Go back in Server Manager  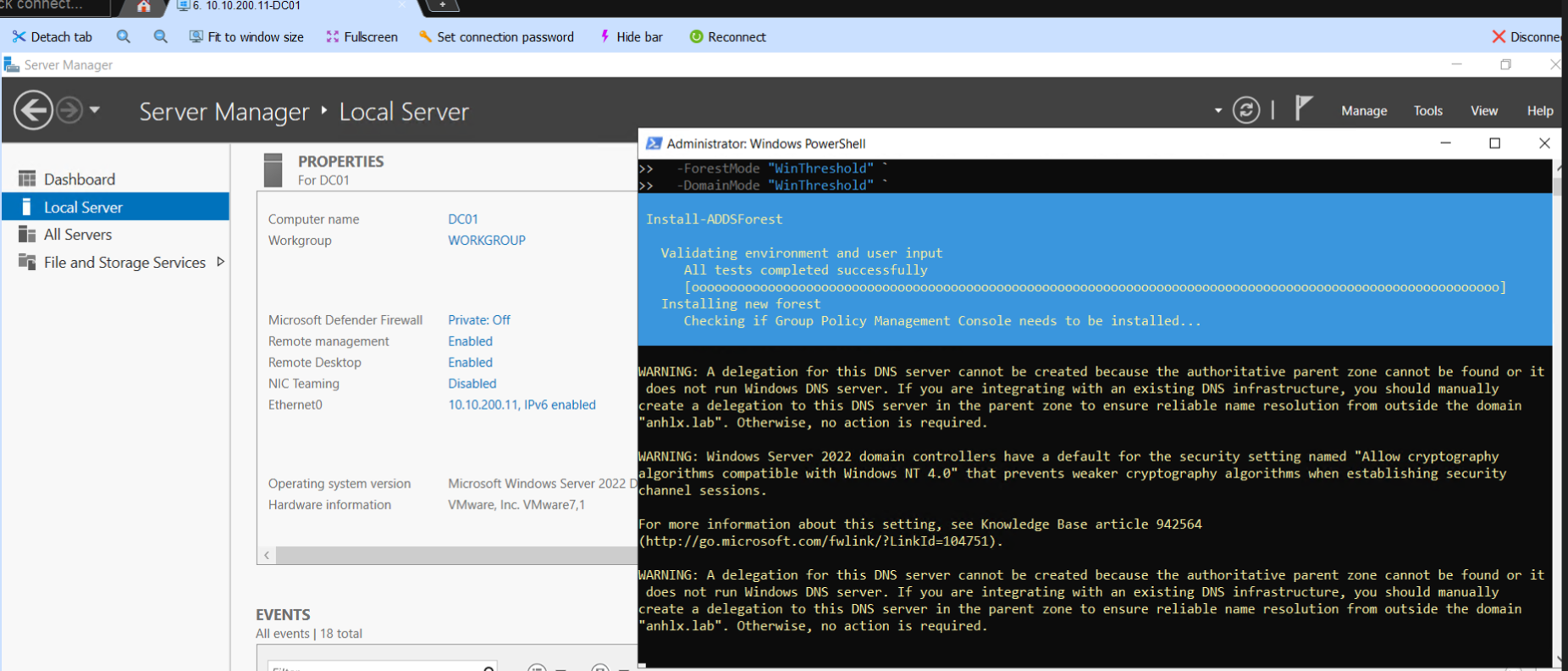tap(33, 110)
